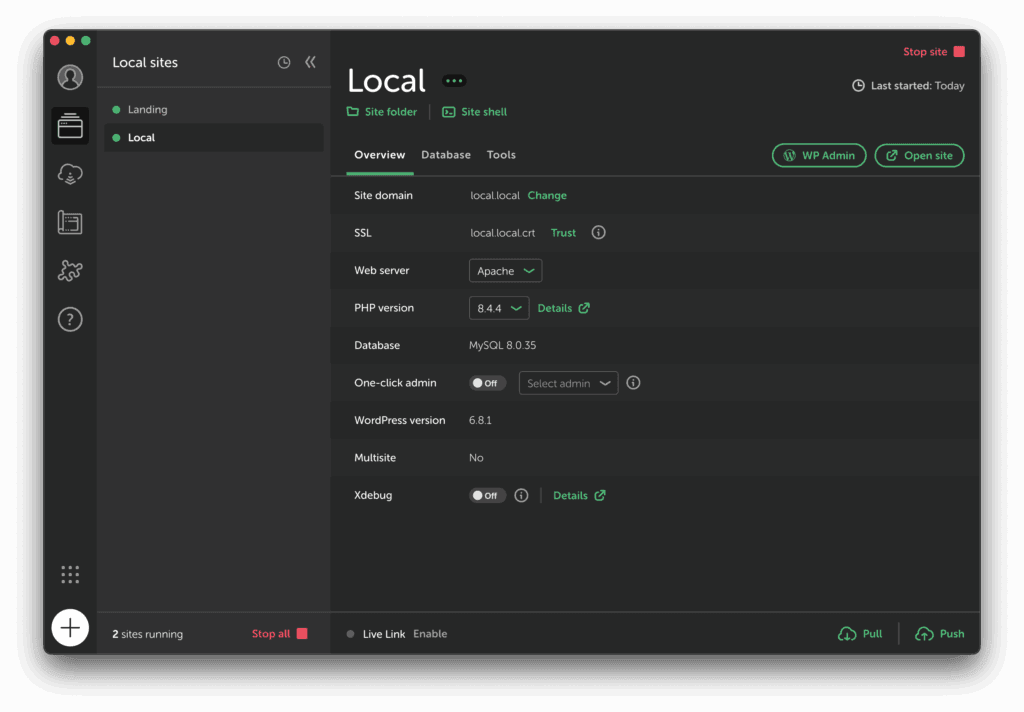Click the Xdebug info icon
Image resolution: width=1024 pixels, height=712 pixels.
tap(520, 495)
